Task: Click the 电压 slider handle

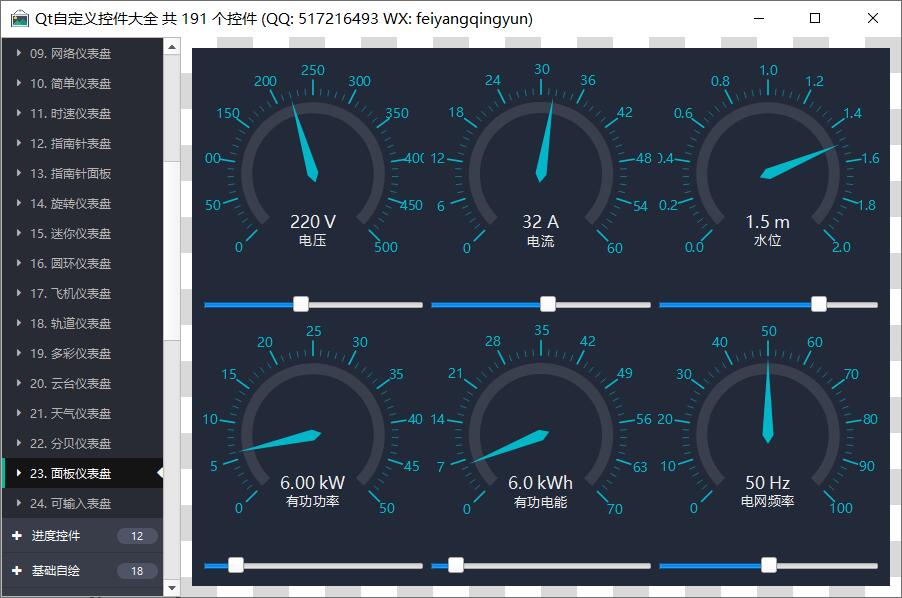Action: 301,304
